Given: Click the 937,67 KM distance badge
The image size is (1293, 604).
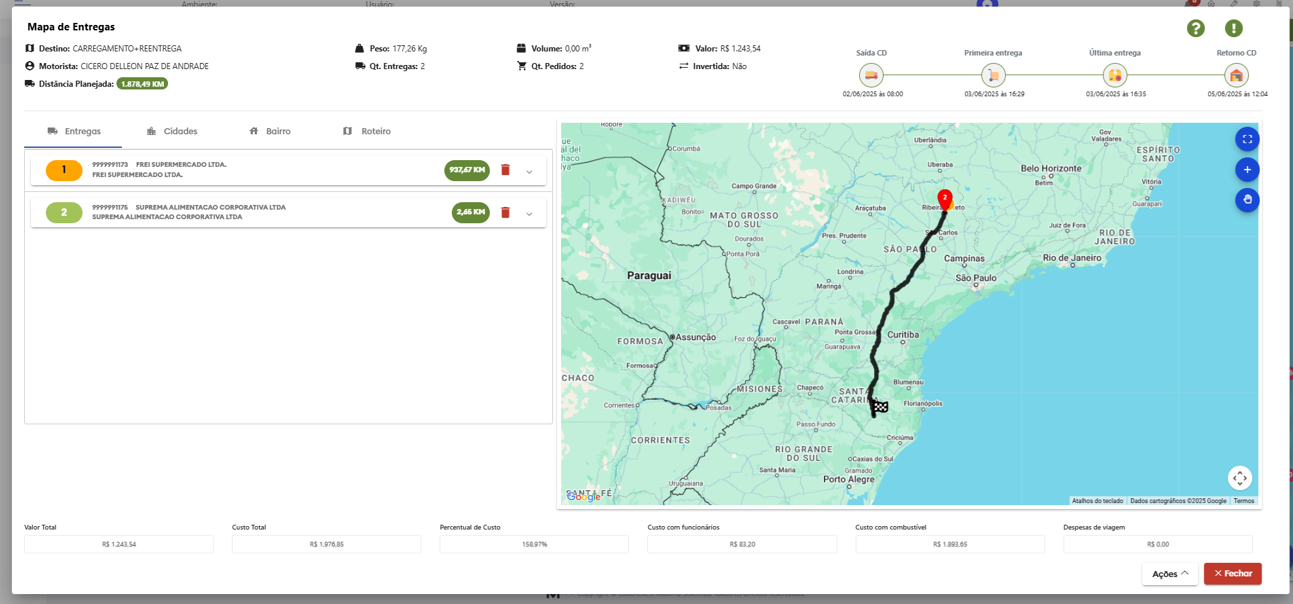Looking at the screenshot, I should [x=467, y=170].
